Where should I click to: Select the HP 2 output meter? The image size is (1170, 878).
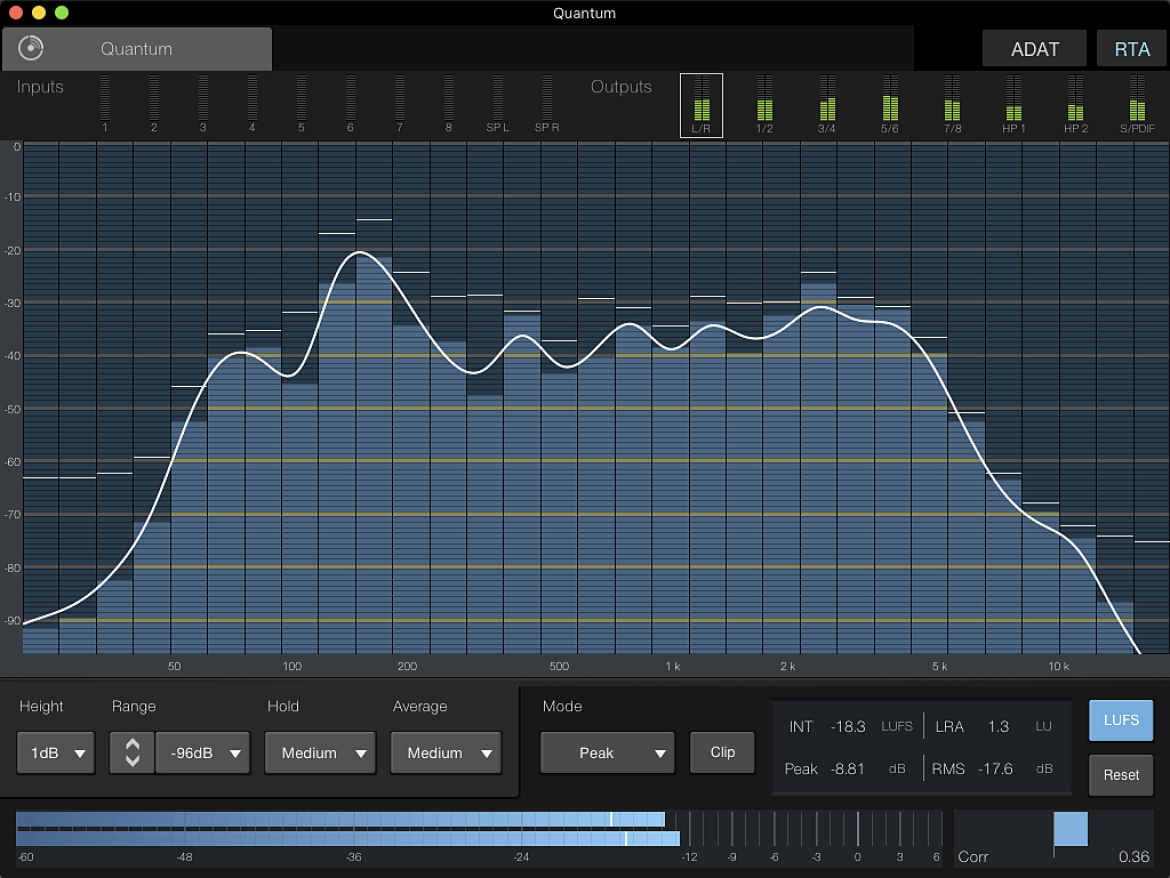tap(1075, 104)
